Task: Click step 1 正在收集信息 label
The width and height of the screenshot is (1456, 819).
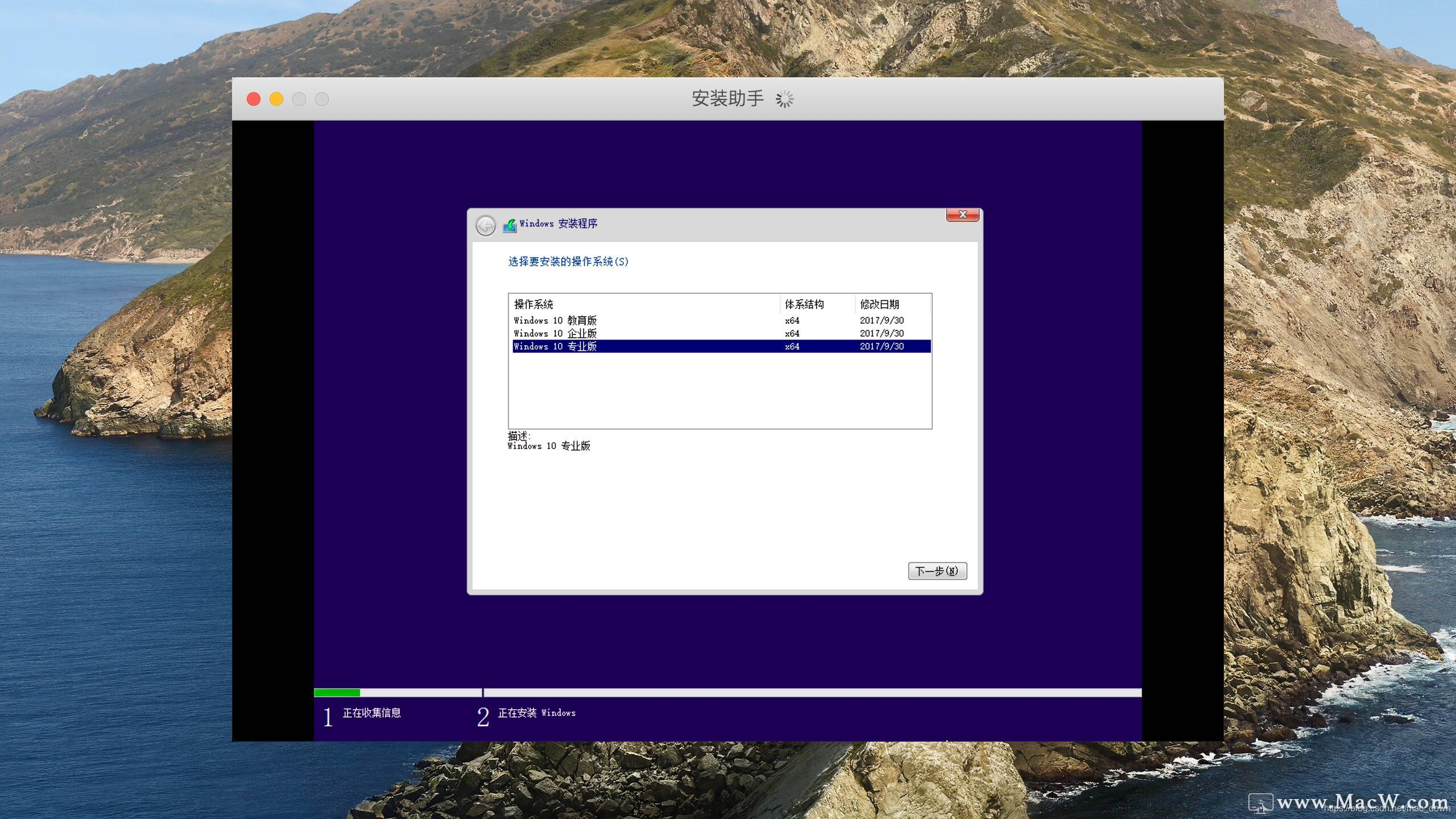Action: click(x=371, y=713)
